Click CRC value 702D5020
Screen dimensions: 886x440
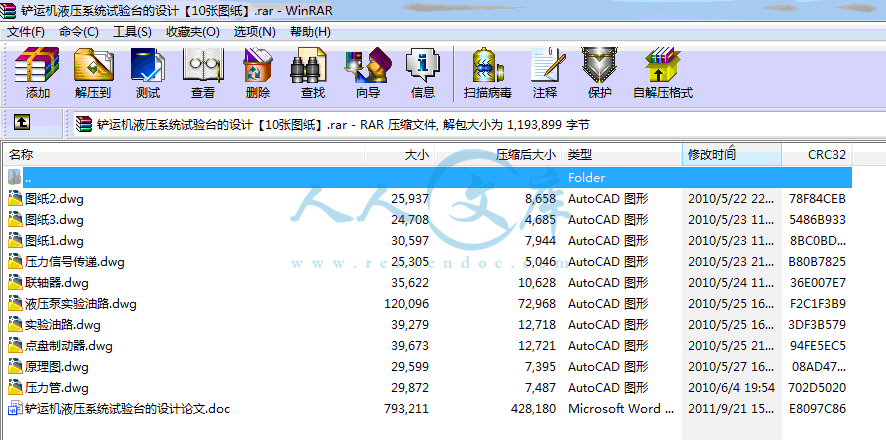click(x=818, y=387)
